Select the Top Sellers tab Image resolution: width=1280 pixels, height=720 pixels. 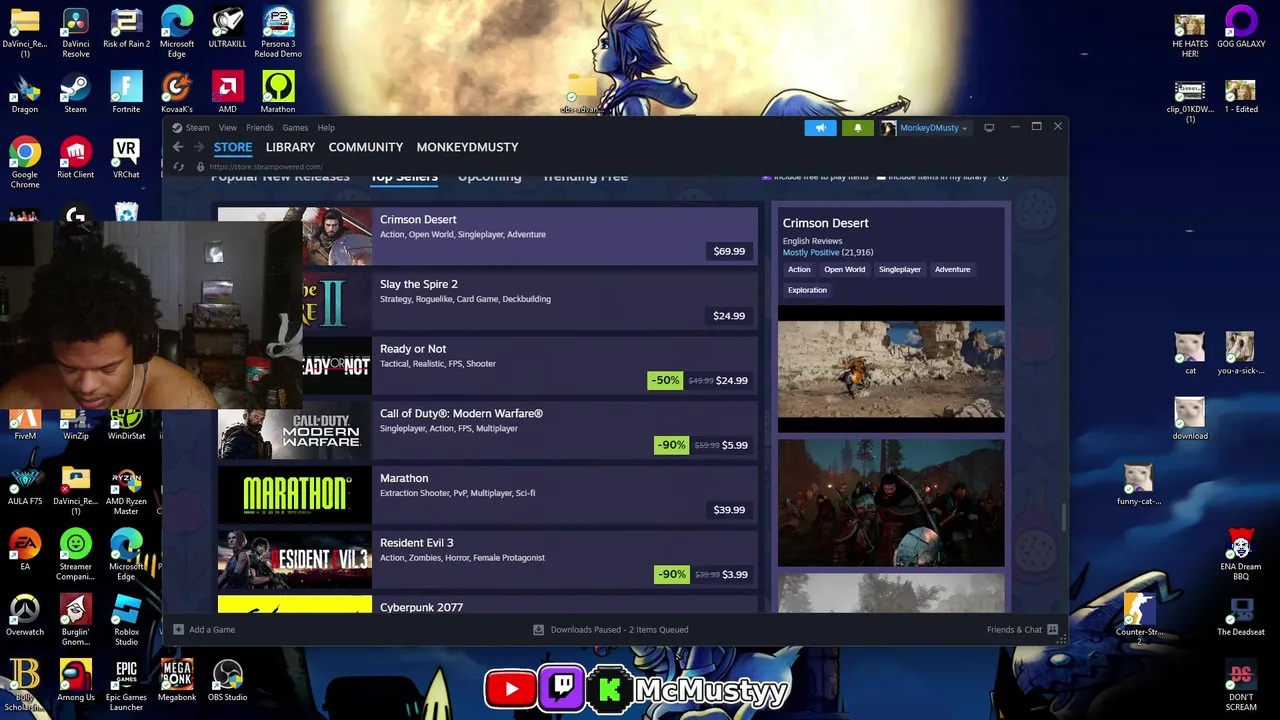pos(404,177)
